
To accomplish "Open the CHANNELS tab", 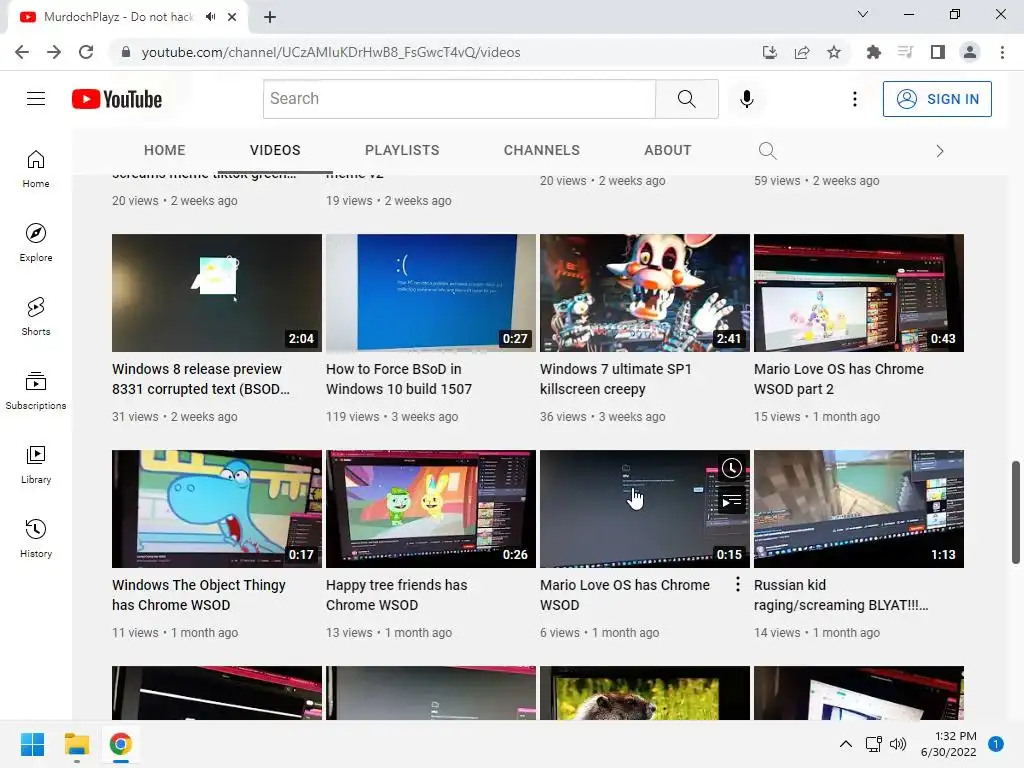I will coord(541,150).
